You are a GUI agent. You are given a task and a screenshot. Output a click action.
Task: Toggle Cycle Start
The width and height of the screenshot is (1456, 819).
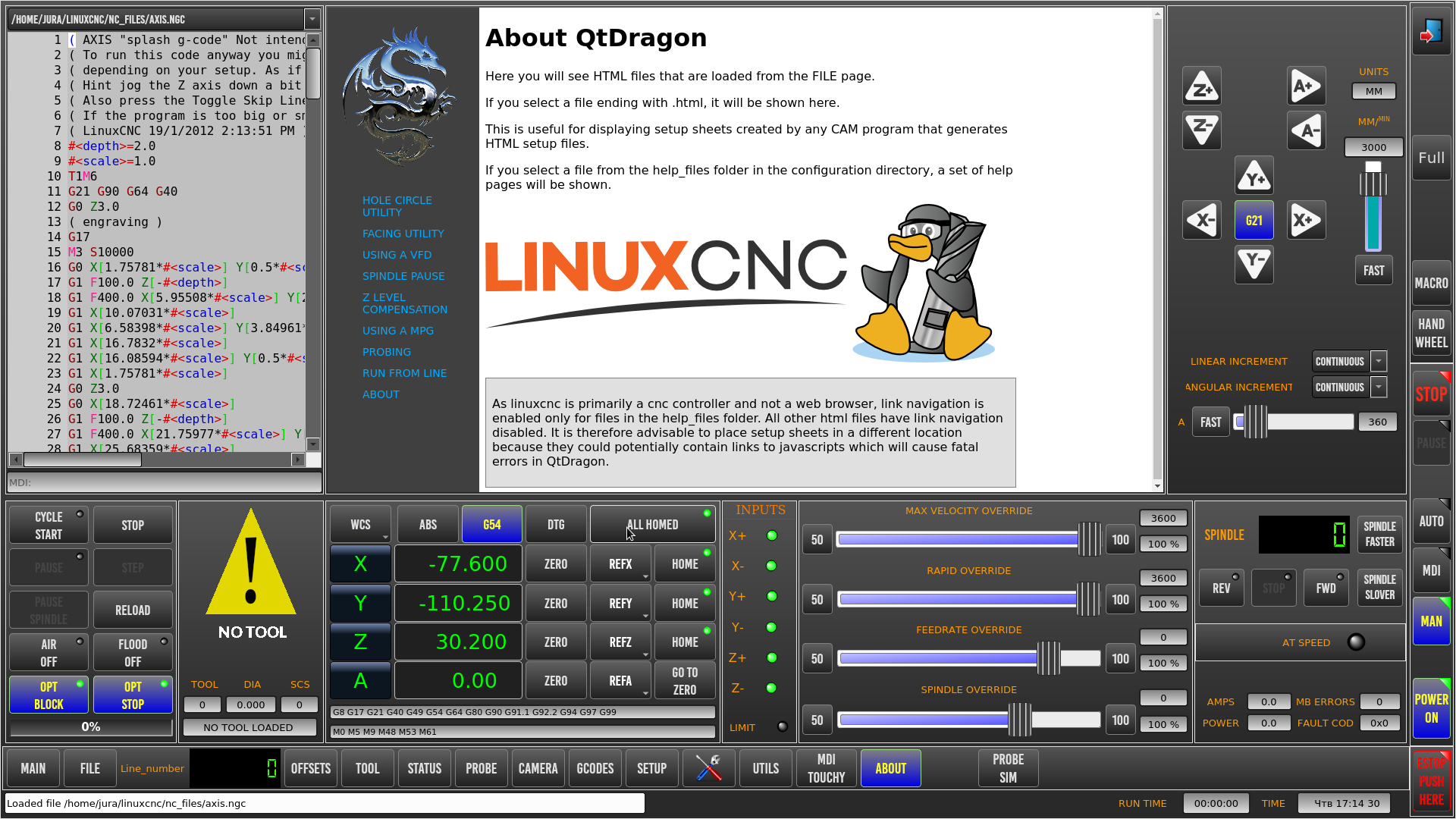(49, 526)
